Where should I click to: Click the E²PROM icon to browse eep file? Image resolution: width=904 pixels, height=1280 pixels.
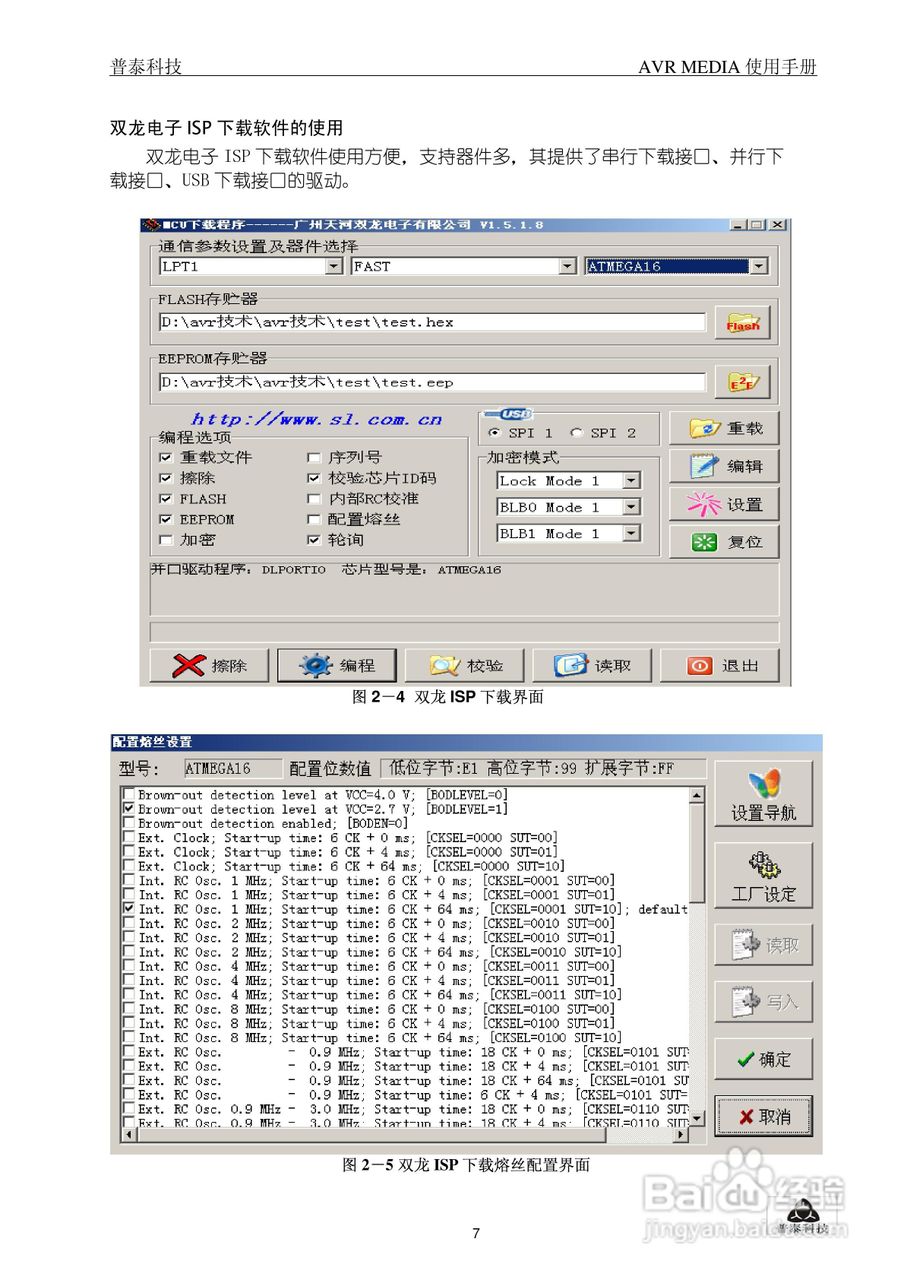[x=743, y=381]
